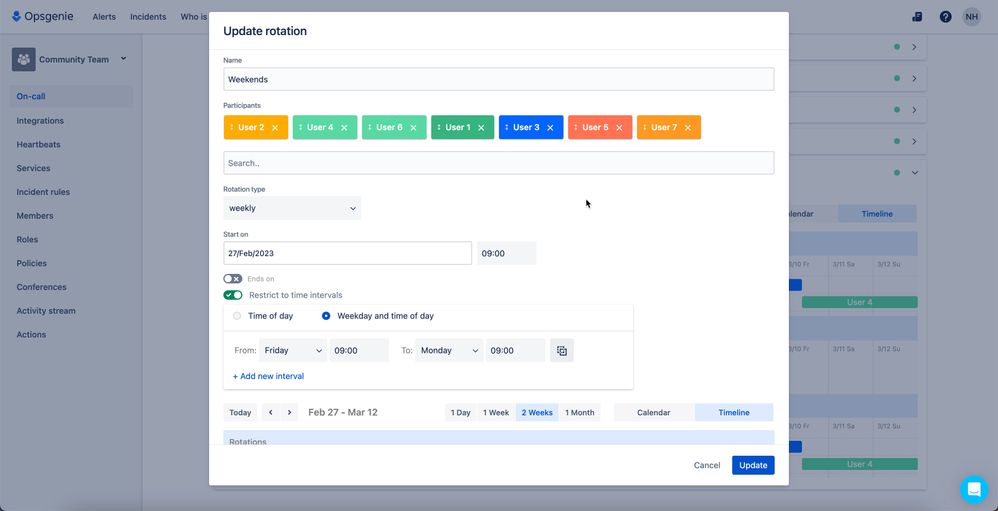The image size is (998, 511).
Task: Cancel the rotation update
Action: [x=707, y=465]
